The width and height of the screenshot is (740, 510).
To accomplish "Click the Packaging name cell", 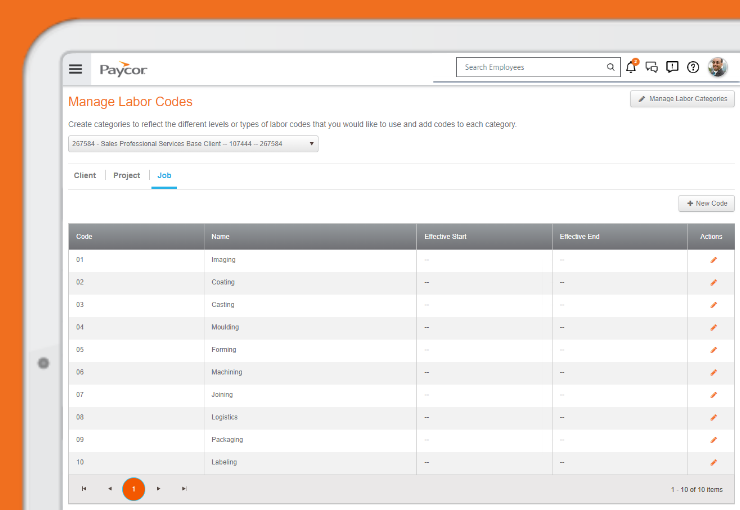I will pos(311,440).
